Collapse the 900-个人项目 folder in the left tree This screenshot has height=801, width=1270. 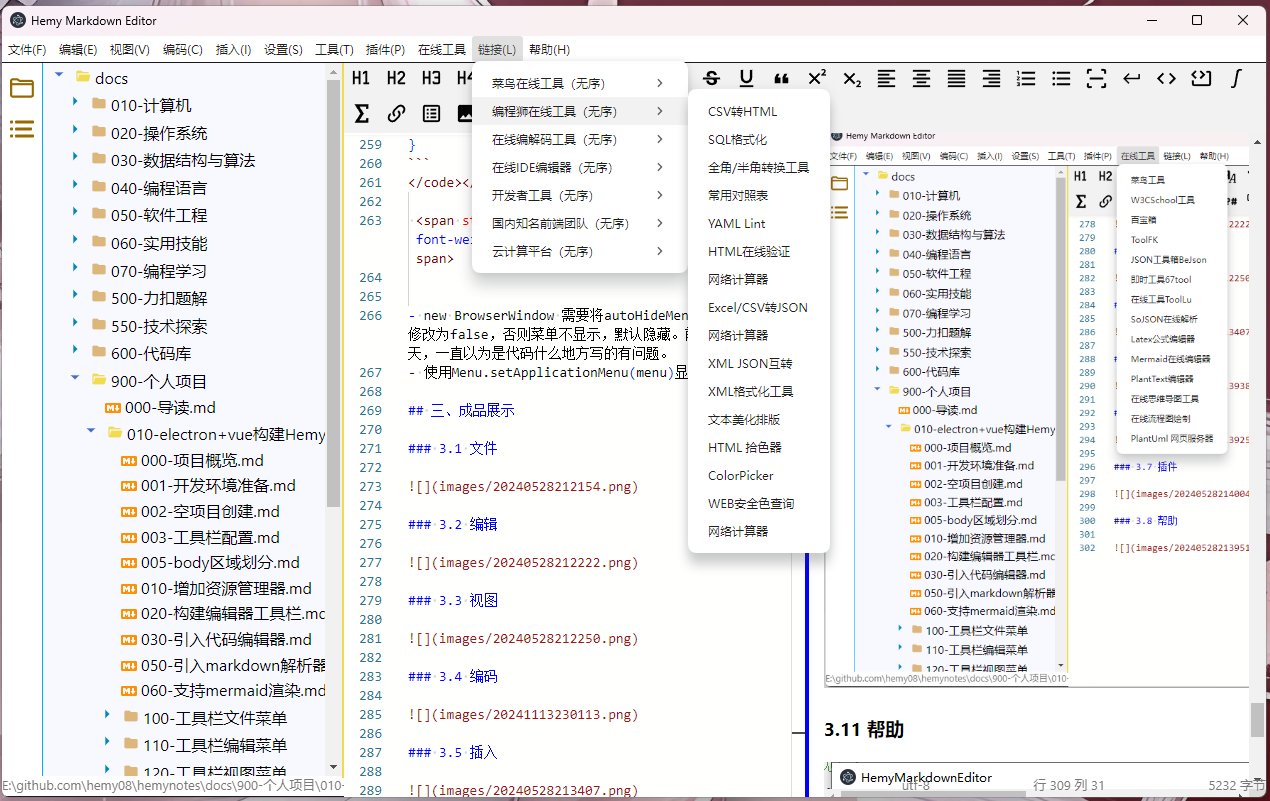pos(75,379)
